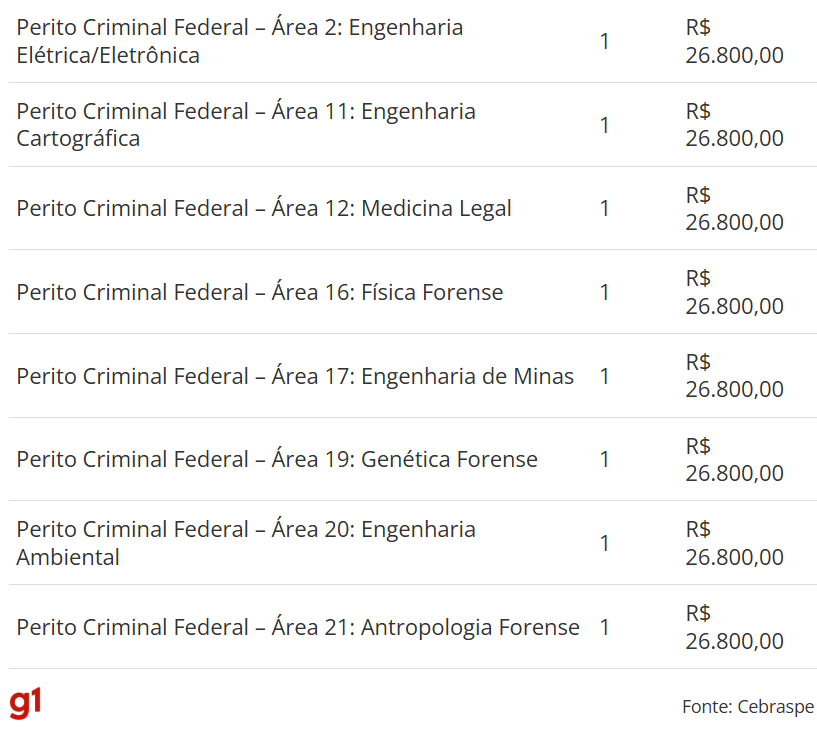Click the salary value for Engenharia de Minas
The width and height of the screenshot is (817, 735).
[734, 376]
